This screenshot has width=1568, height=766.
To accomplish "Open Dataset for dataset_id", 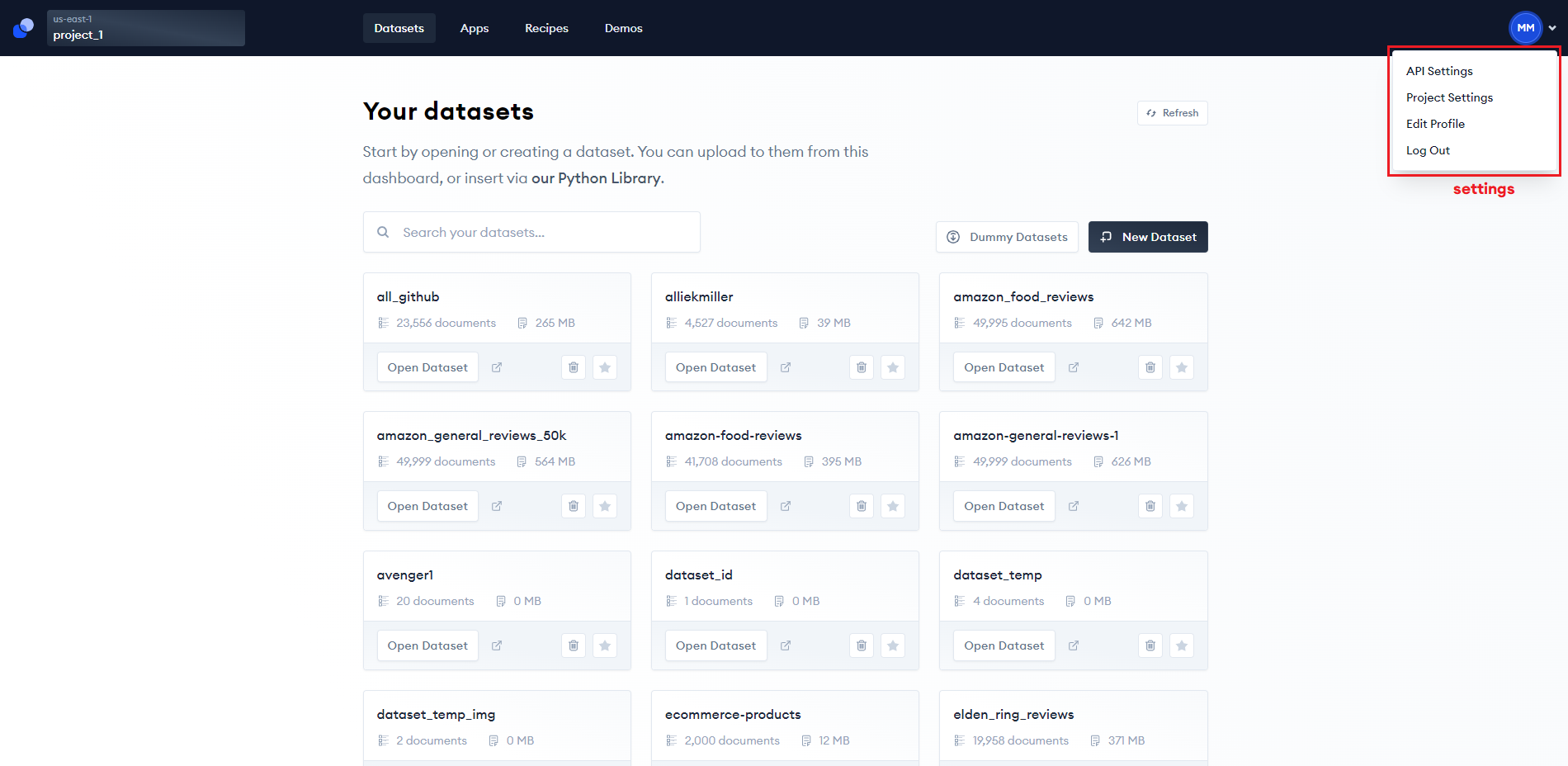I will tap(716, 645).
